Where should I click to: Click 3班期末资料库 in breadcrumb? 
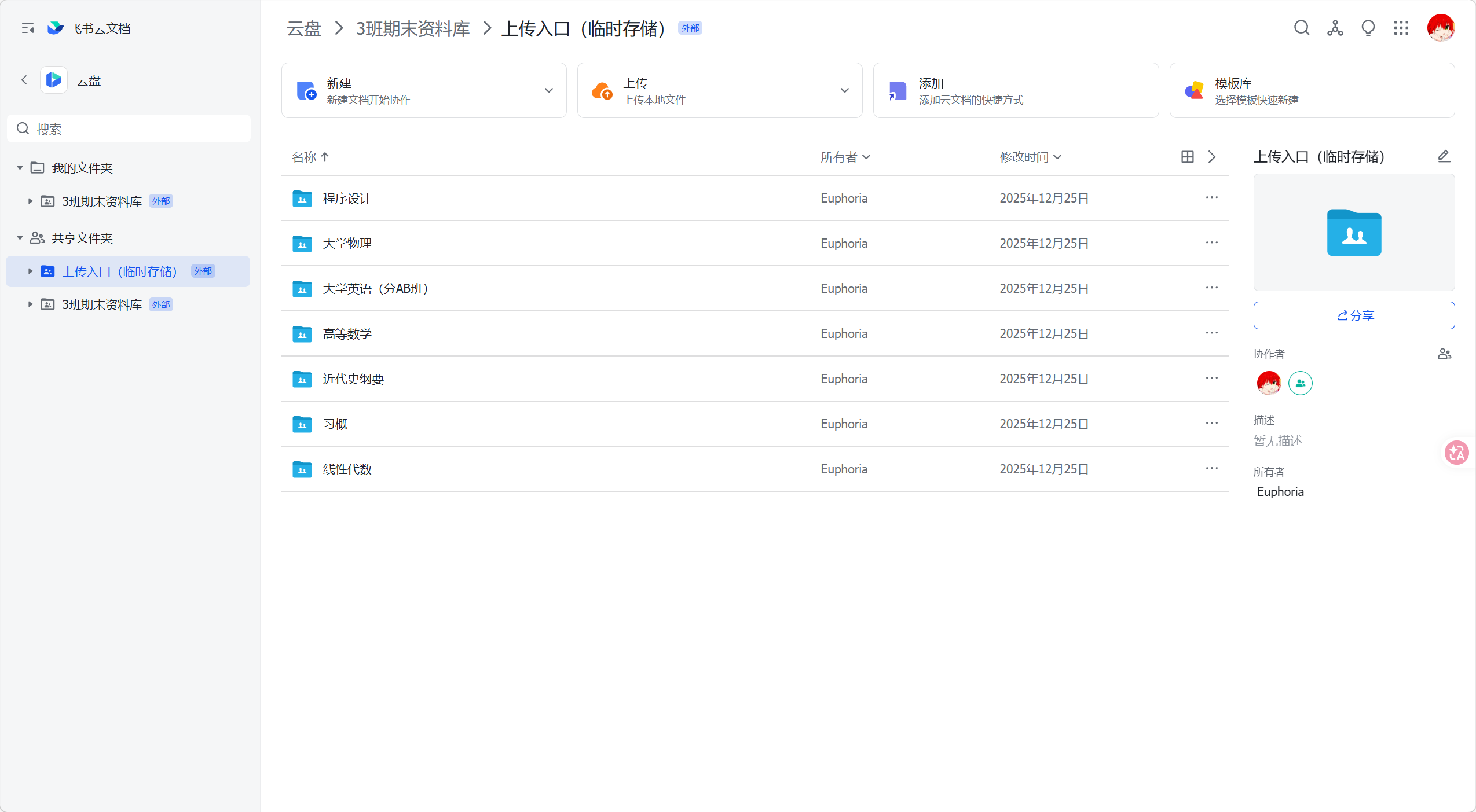coord(413,28)
